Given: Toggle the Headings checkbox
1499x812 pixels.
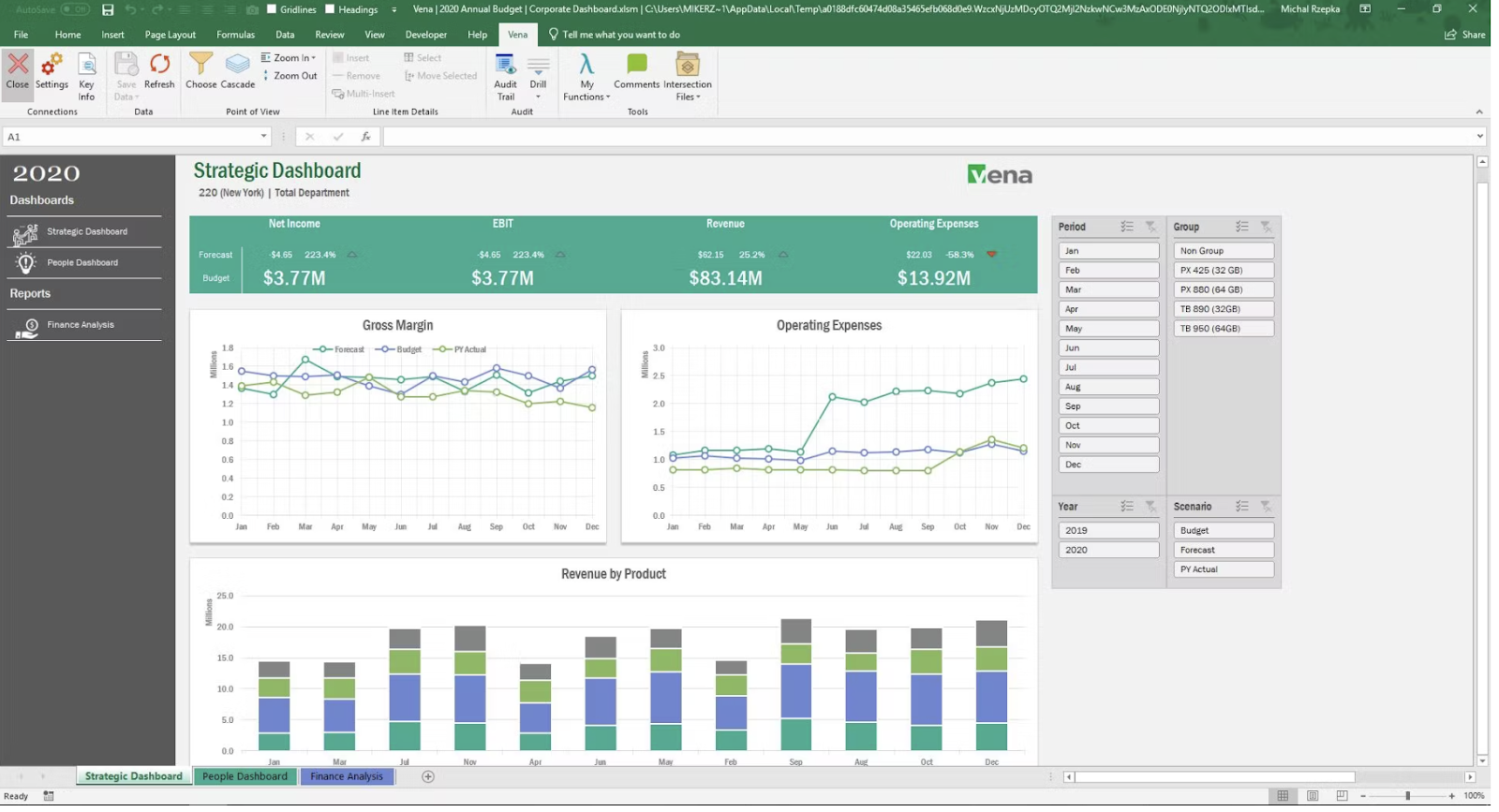Looking at the screenshot, I should tap(330, 9).
